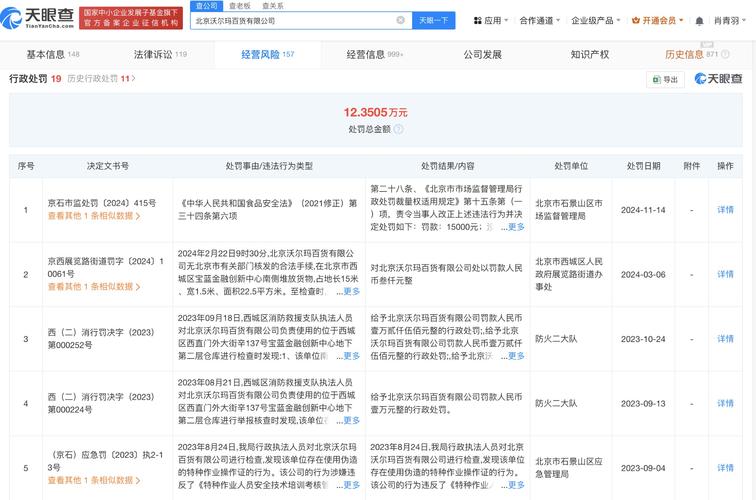Open the 法律诉讼 tab

coord(160,54)
